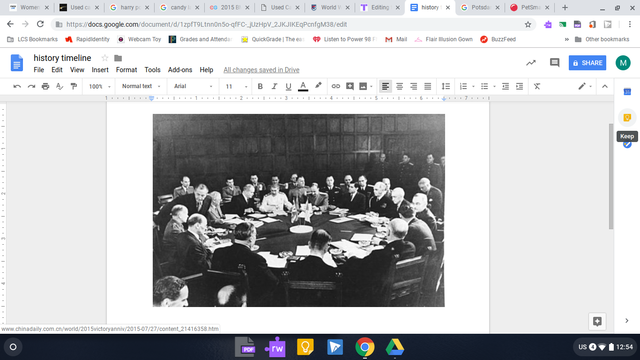Open the Insert menu
Screen dimensions: 640x360
(x=100, y=70)
